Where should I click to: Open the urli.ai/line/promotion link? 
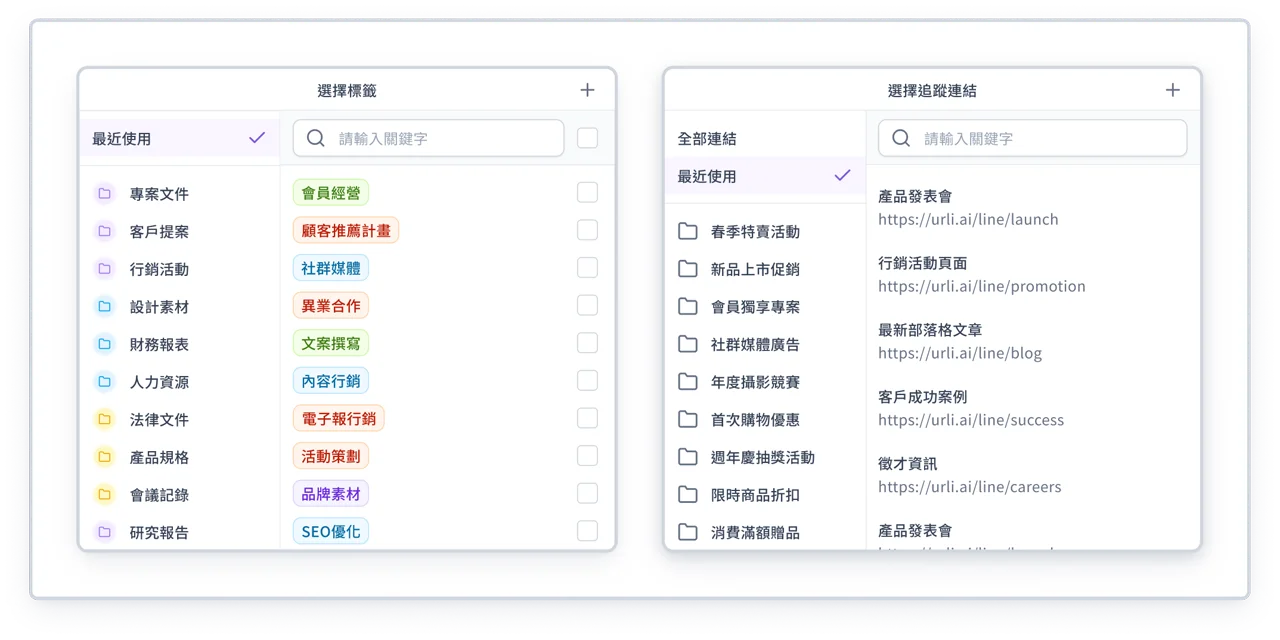click(x=982, y=286)
